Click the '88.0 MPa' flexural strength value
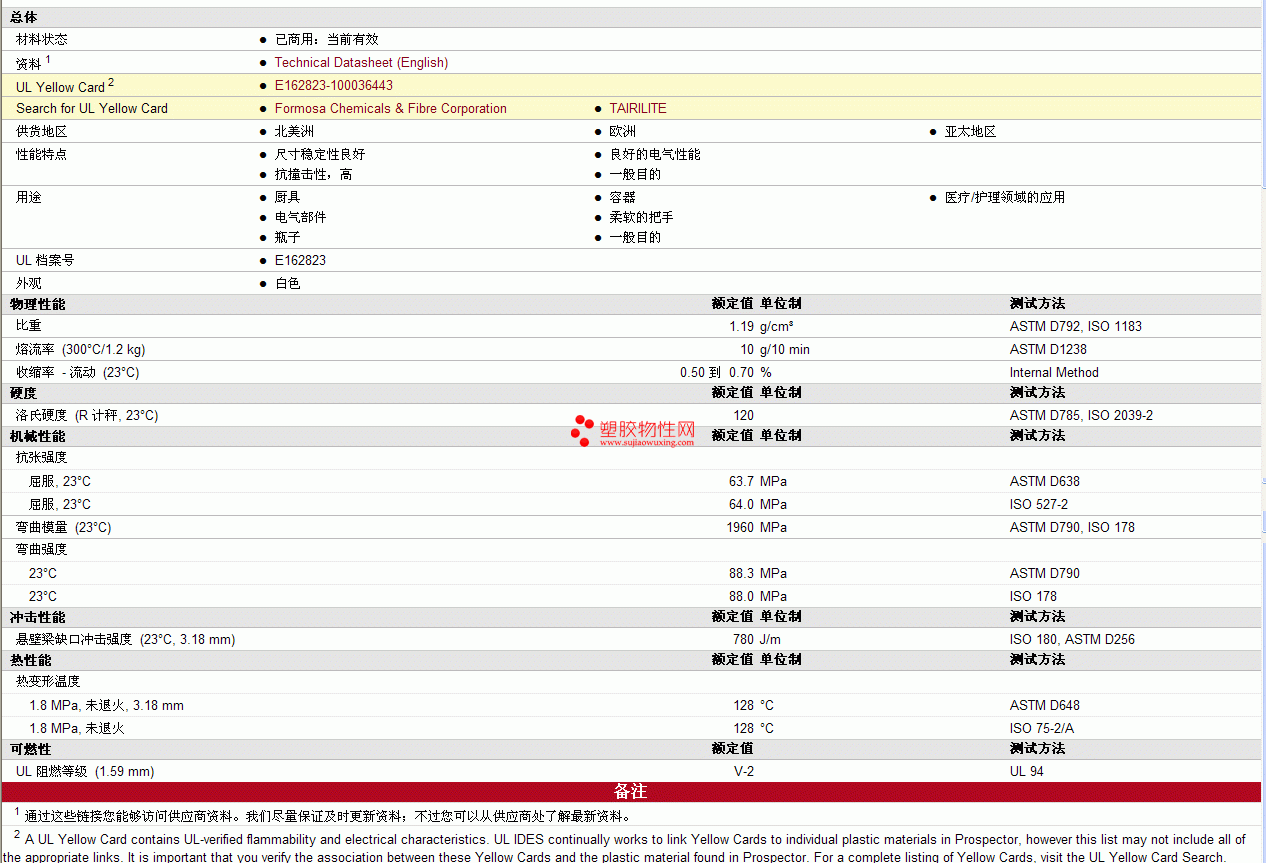This screenshot has height=863, width=1266. click(758, 596)
